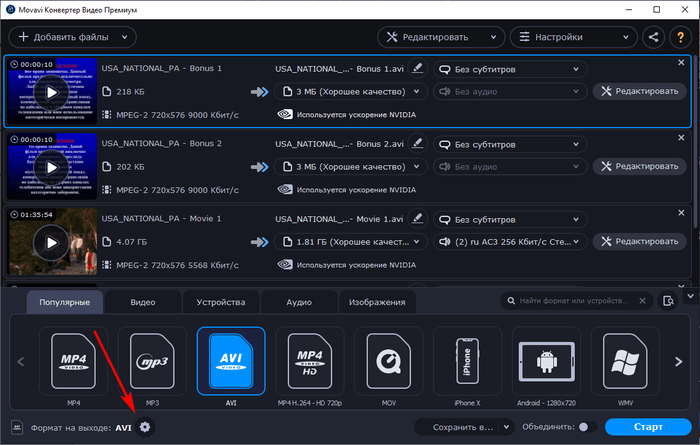Select the MP4 H.264 HD 720p preset

310,361
